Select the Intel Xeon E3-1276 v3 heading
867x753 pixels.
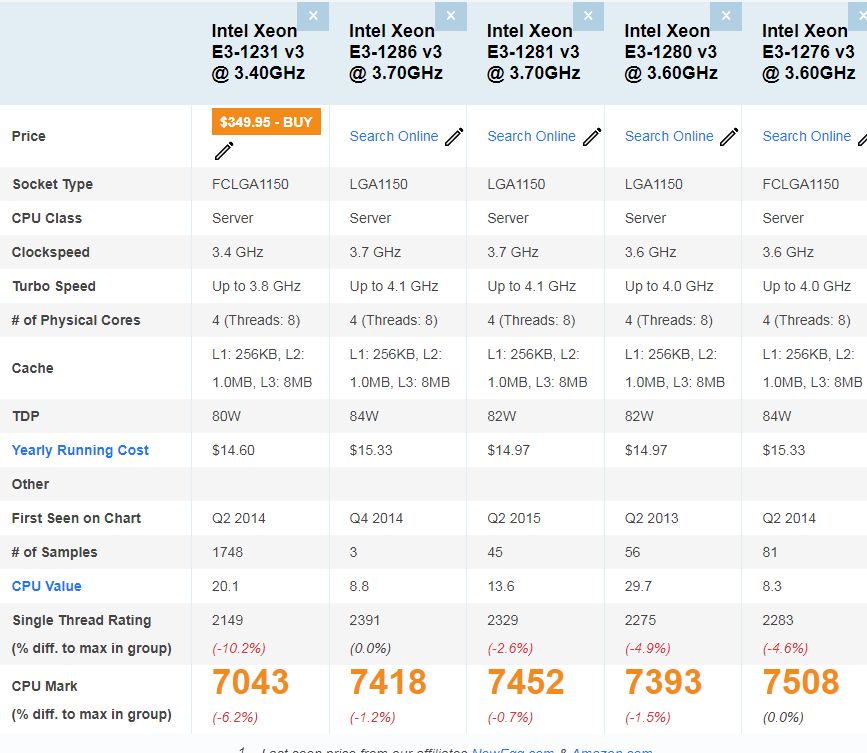[x=809, y=52]
